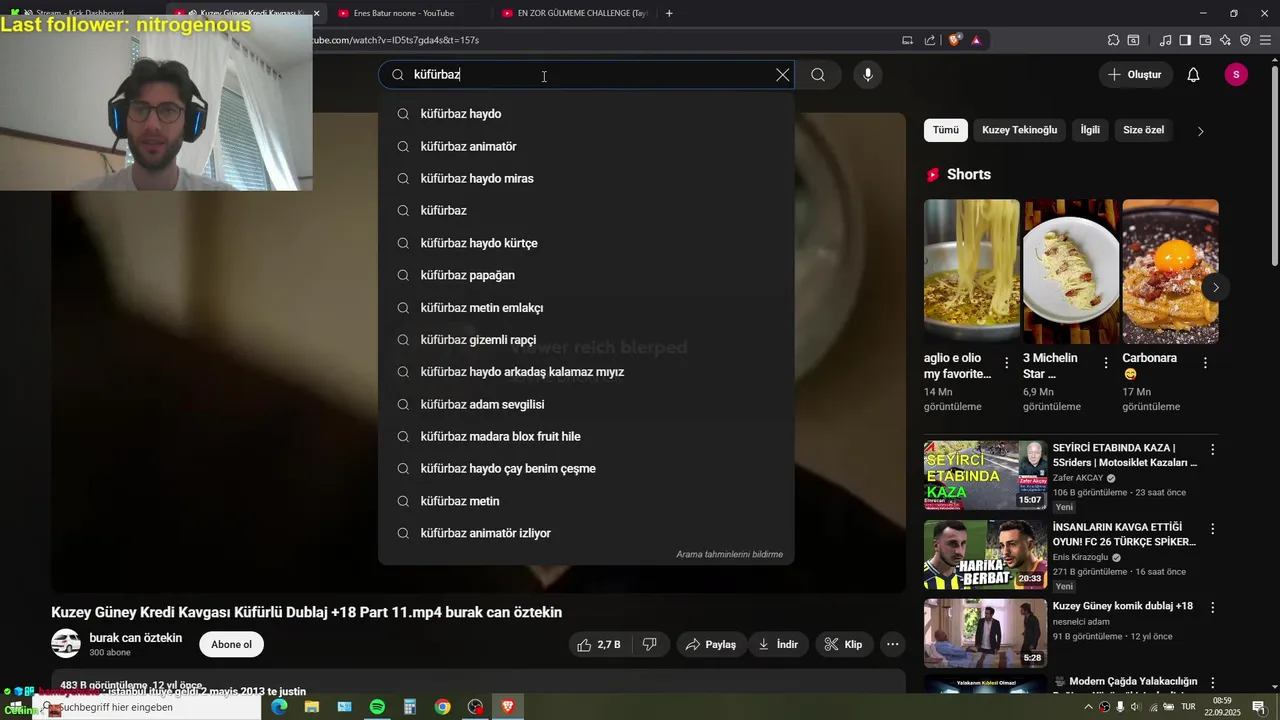Image resolution: width=1280 pixels, height=720 pixels.
Task: Click the install/cast screen icon in address bar
Action: (x=907, y=40)
